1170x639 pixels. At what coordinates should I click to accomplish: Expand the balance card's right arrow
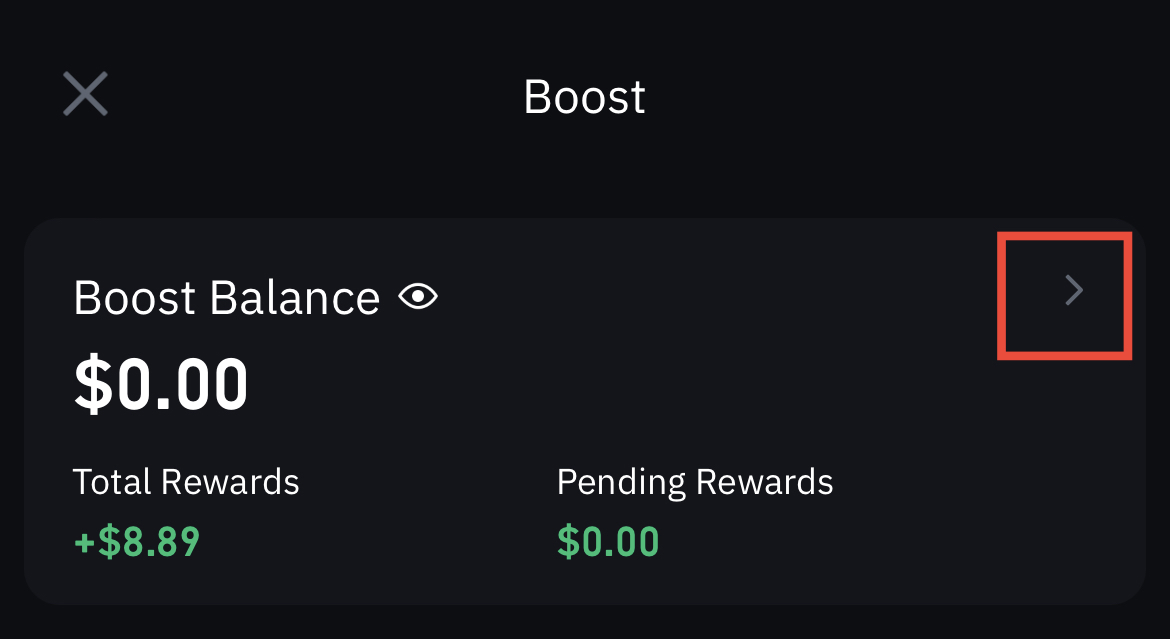coord(1073,291)
